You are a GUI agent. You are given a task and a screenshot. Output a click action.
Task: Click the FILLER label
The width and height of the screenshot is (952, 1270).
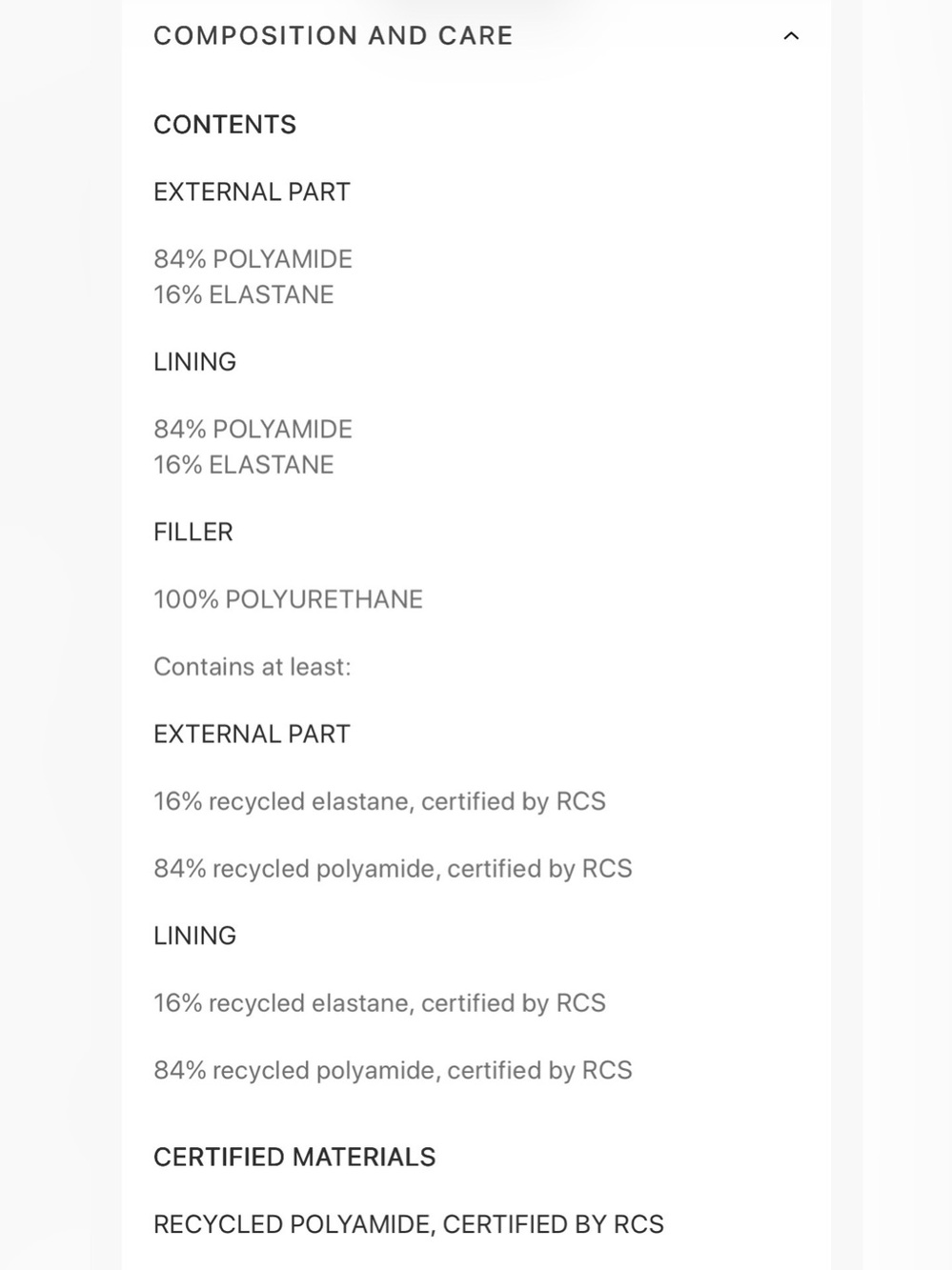192,533
